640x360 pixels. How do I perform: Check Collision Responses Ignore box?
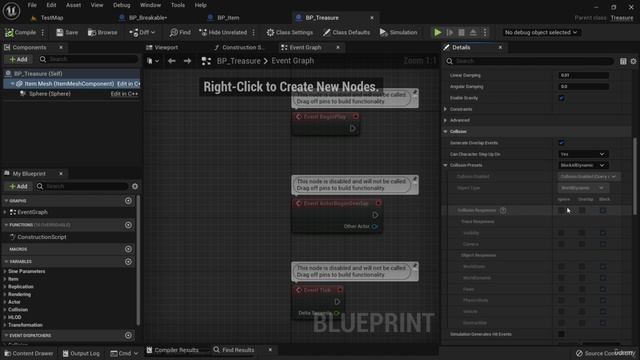coord(562,210)
